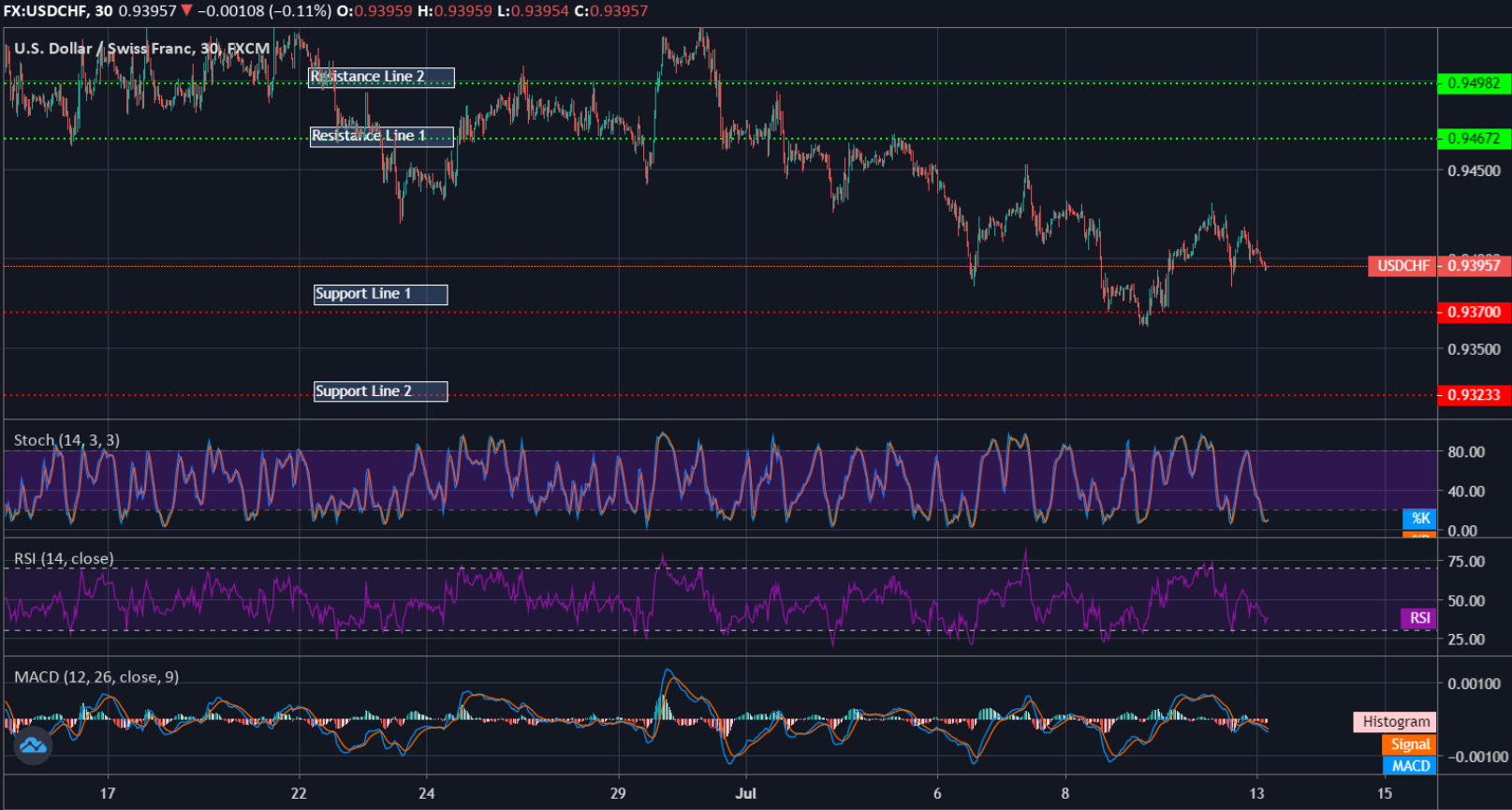Image resolution: width=1512 pixels, height=810 pixels.
Task: Click the 22 date on time axis
Action: tap(299, 794)
